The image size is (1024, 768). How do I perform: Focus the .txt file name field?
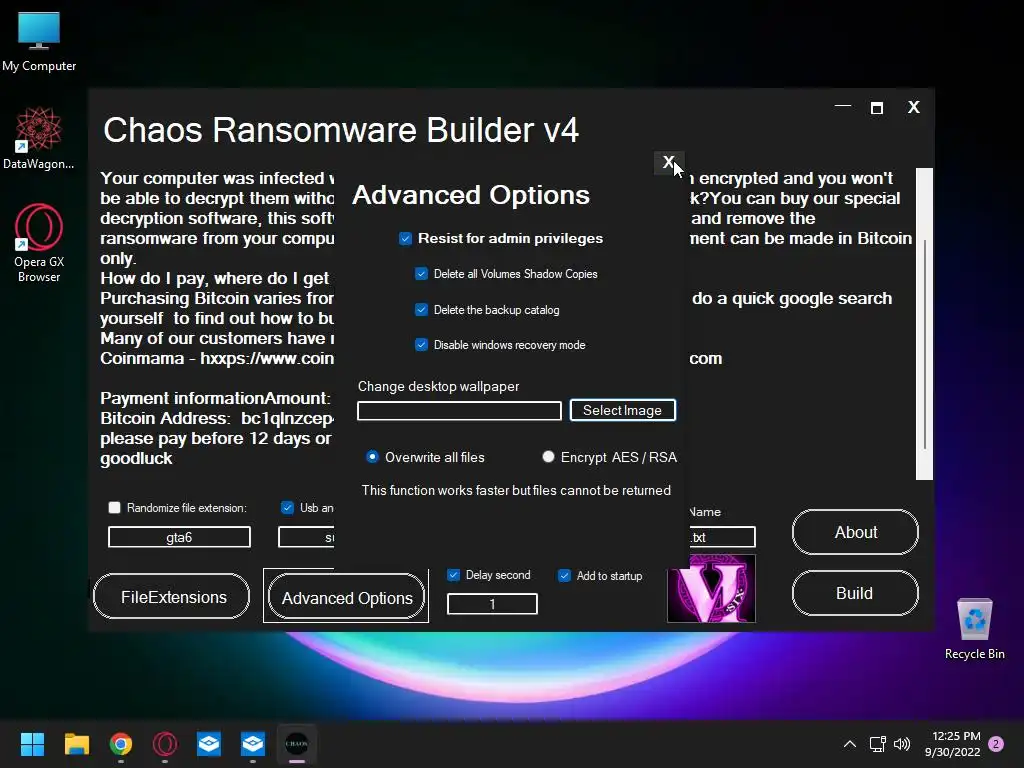coord(722,537)
